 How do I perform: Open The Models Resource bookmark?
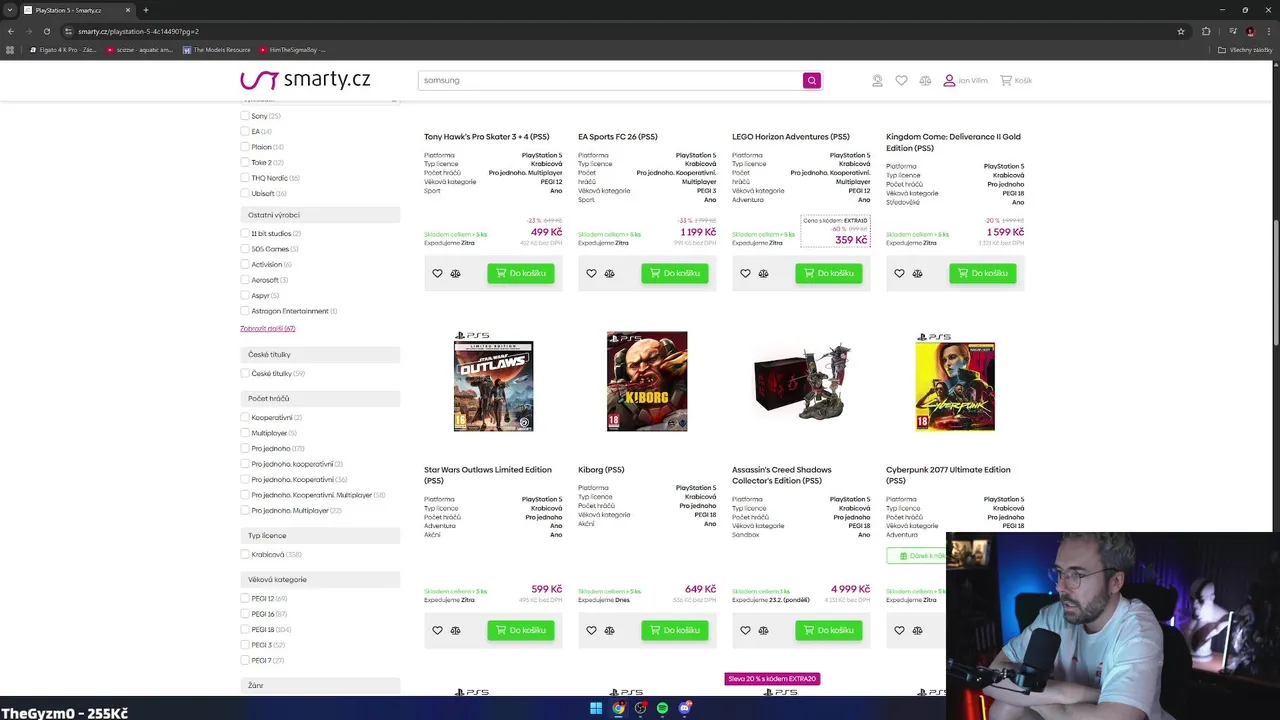pyautogui.click(x=217, y=50)
